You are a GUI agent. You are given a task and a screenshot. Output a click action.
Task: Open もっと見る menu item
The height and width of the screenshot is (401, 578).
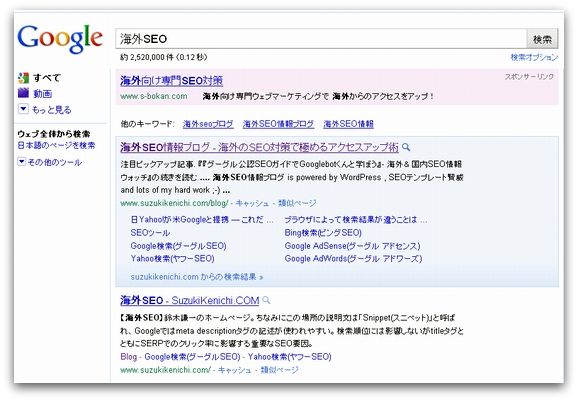pos(51,109)
